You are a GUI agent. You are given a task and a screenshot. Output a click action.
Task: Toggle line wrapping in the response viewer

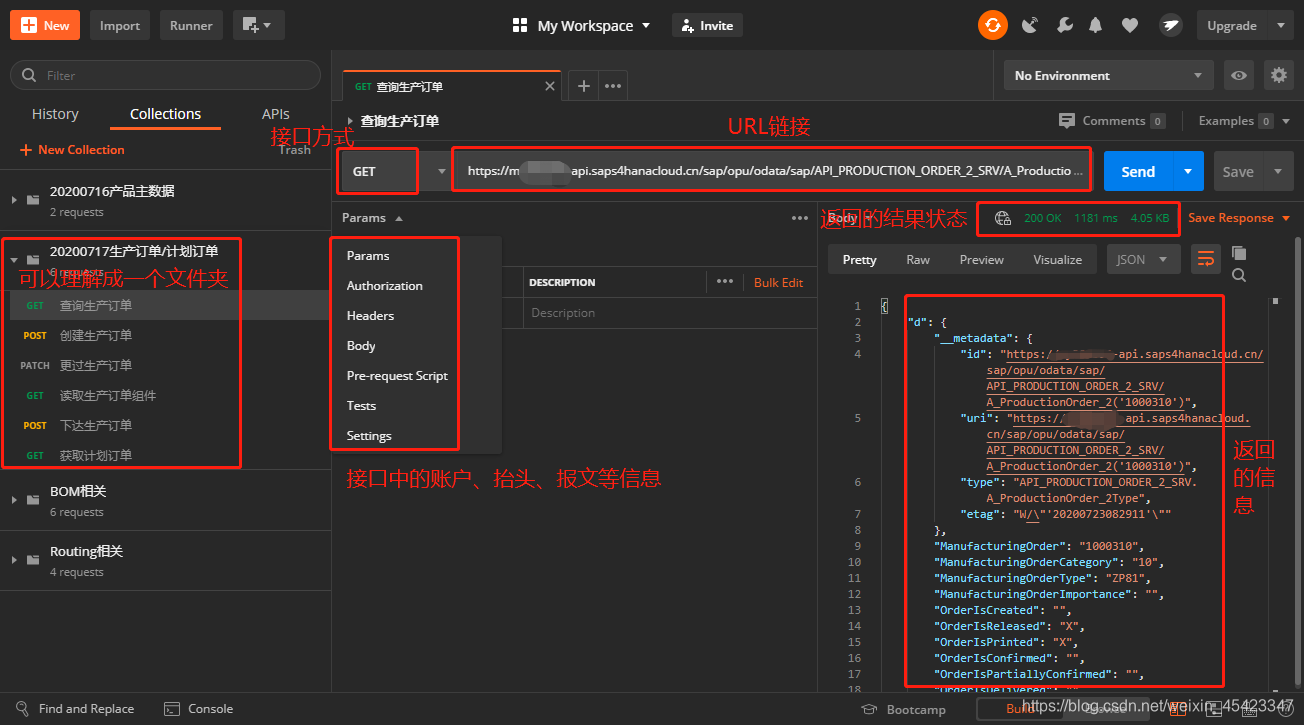[1206, 259]
